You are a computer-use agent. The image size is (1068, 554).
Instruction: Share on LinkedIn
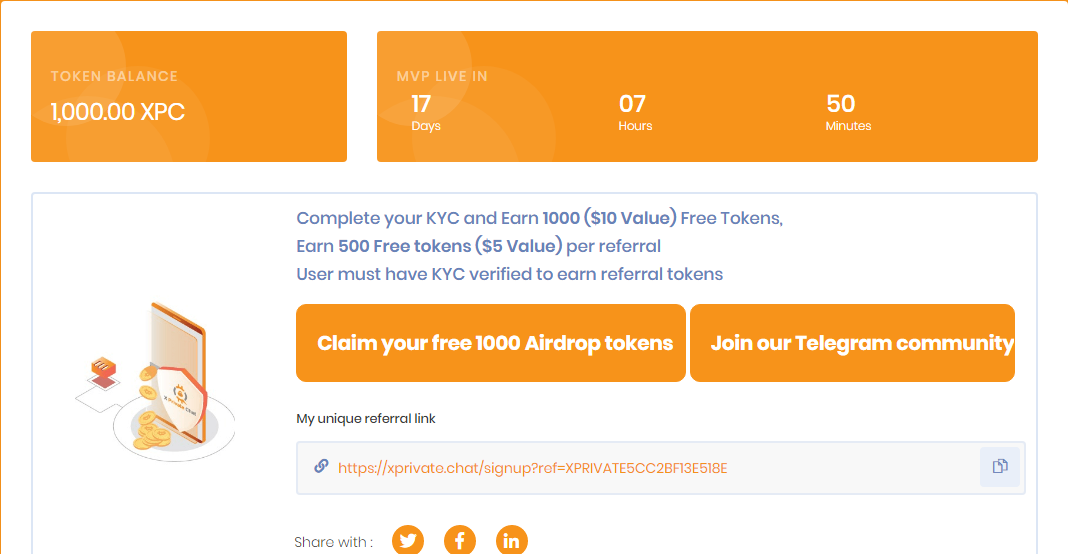pos(512,541)
